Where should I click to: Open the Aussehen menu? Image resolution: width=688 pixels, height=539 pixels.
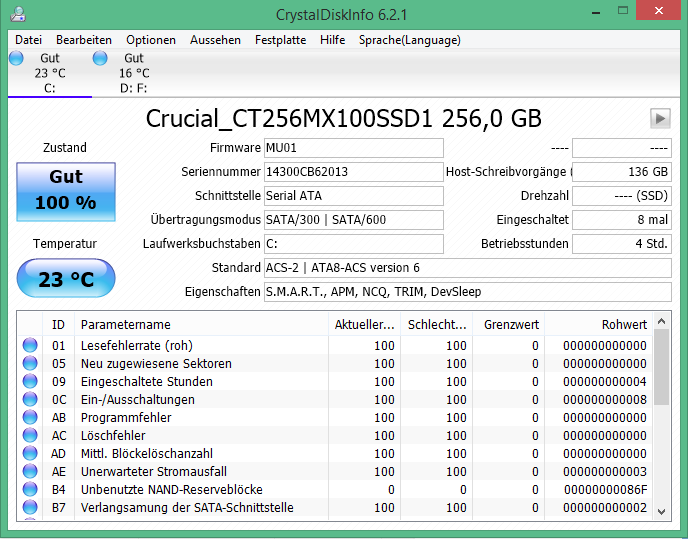215,40
